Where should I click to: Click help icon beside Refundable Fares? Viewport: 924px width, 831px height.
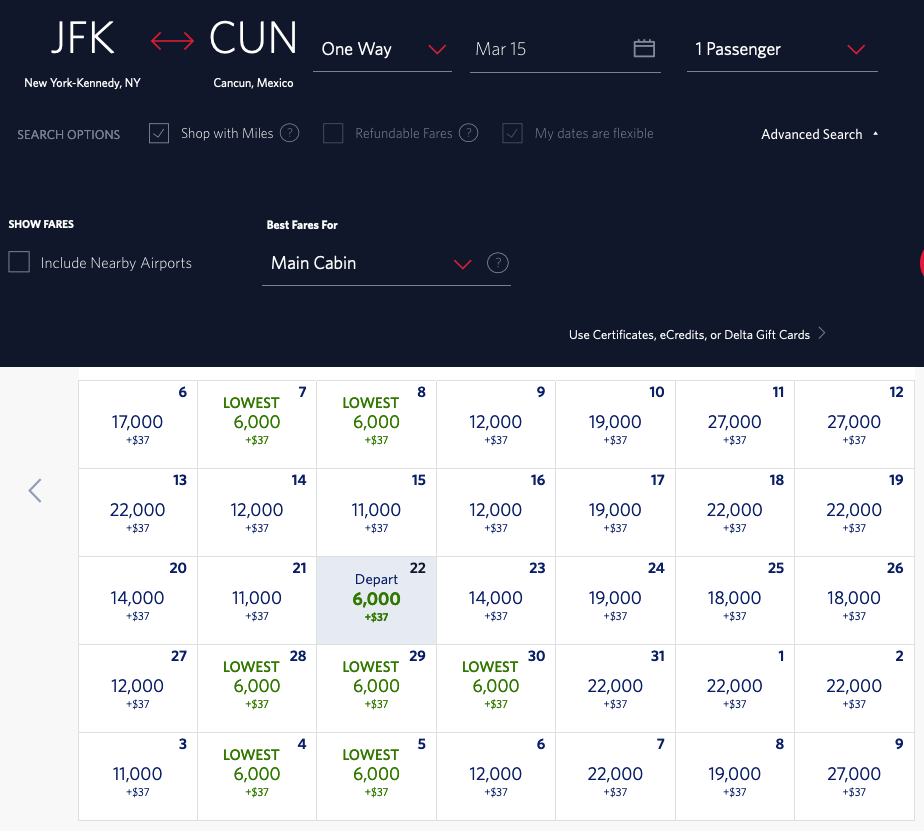468,133
